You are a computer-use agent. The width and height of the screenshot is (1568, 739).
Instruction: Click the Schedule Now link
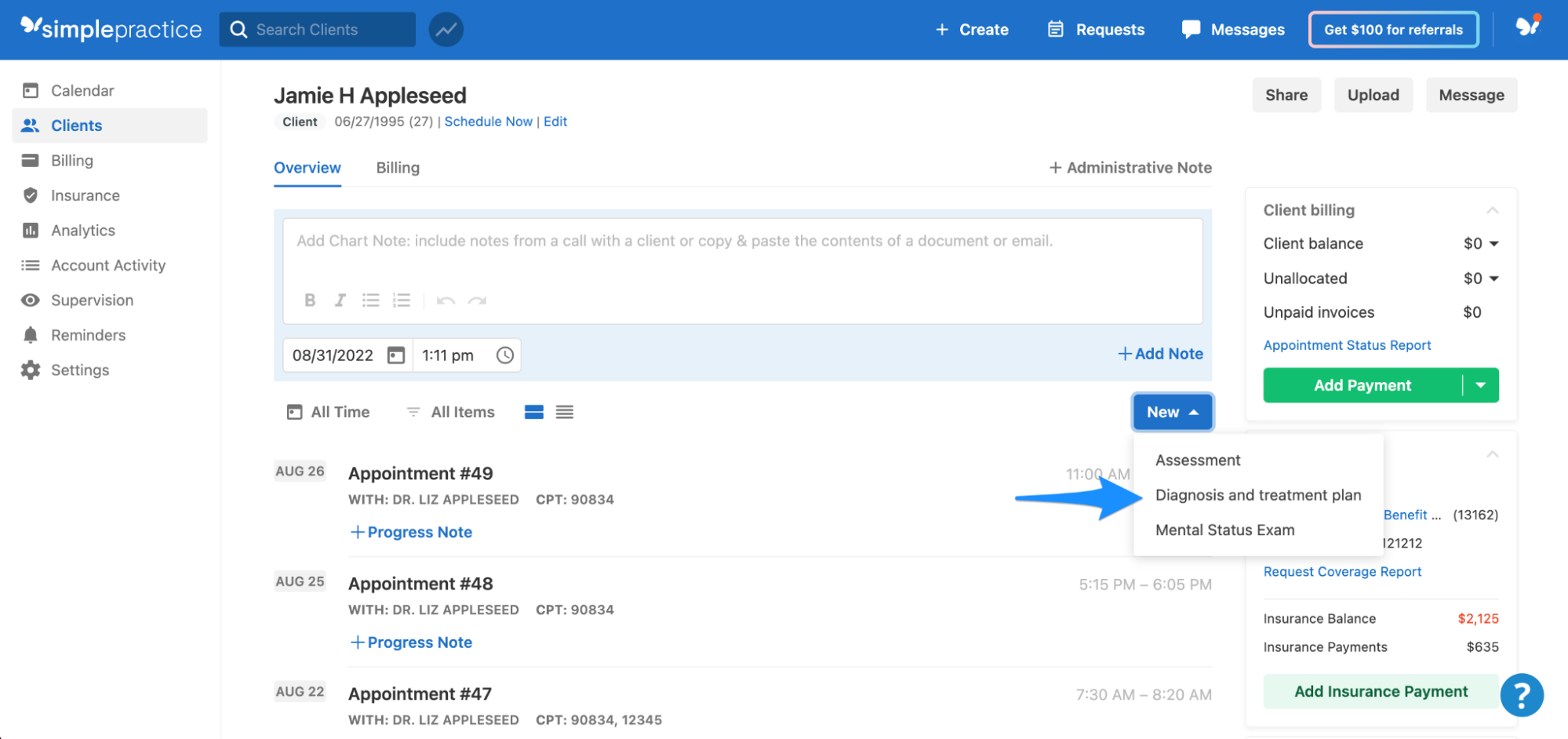click(x=488, y=122)
